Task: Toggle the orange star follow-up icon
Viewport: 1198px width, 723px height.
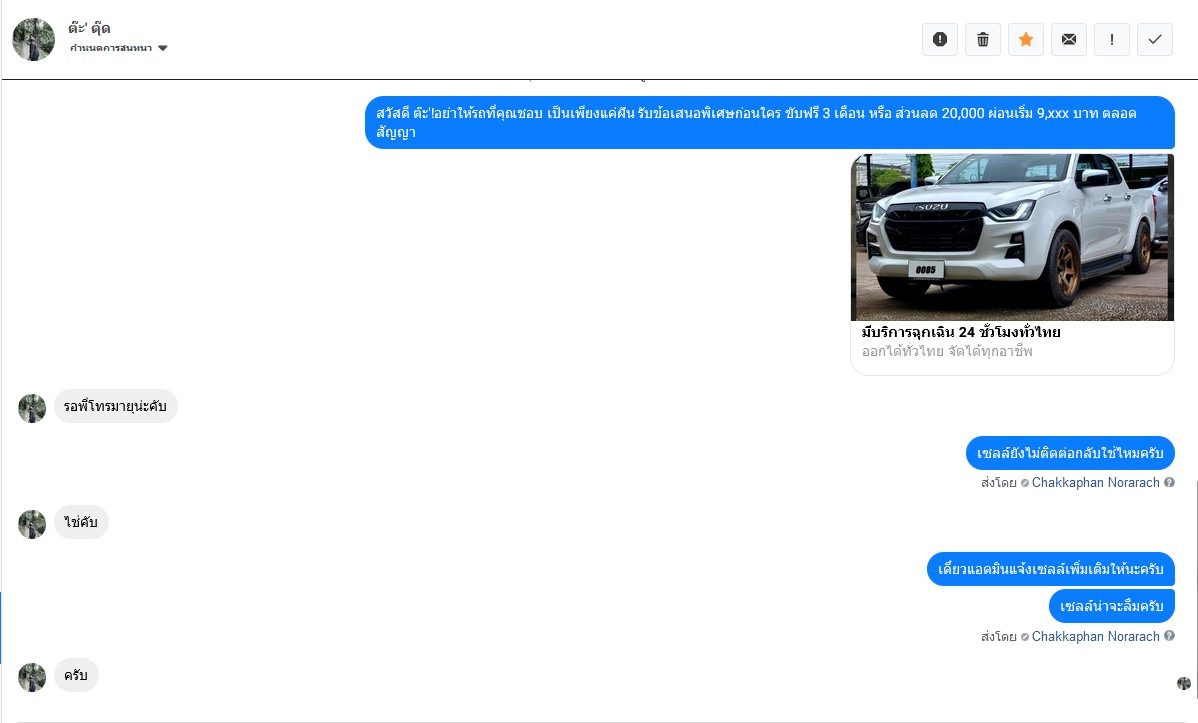Action: (1025, 39)
